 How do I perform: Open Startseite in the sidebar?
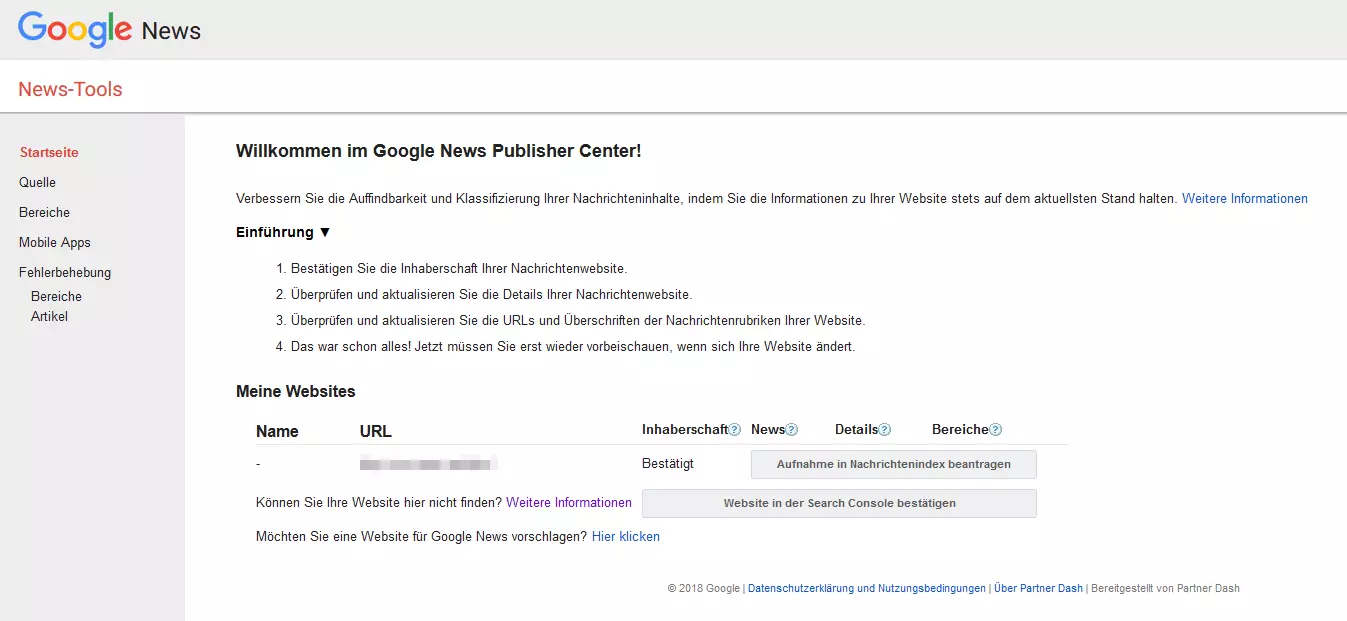point(48,153)
